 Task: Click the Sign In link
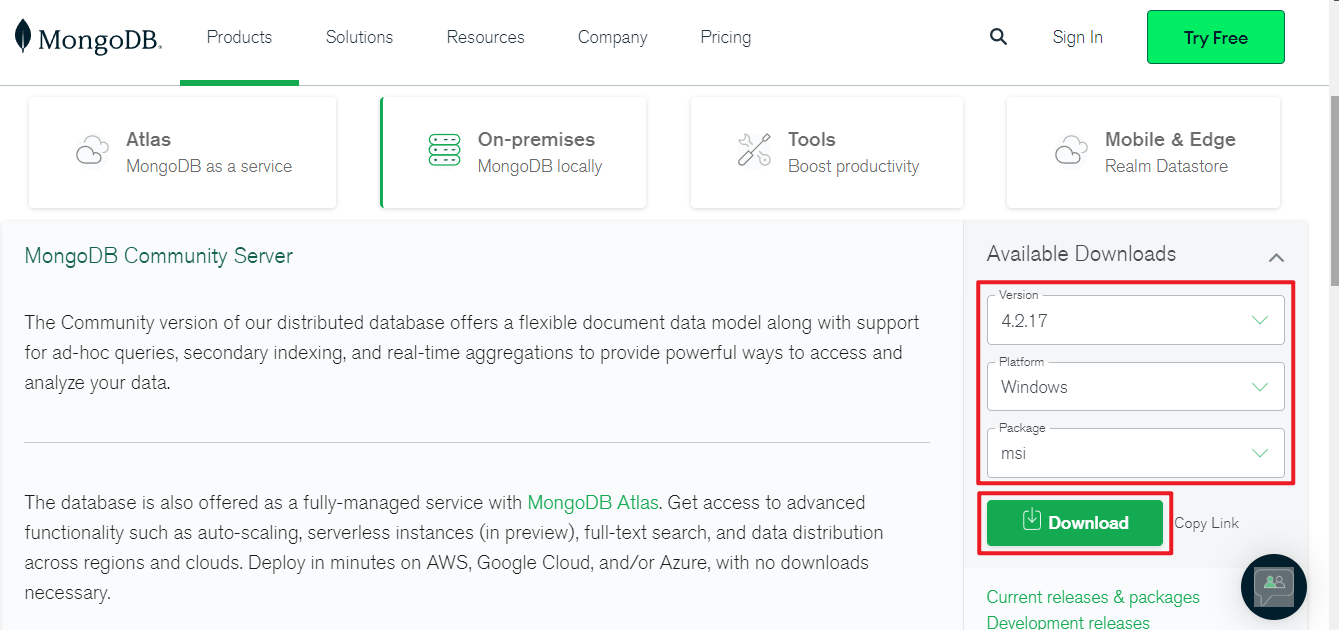1077,37
